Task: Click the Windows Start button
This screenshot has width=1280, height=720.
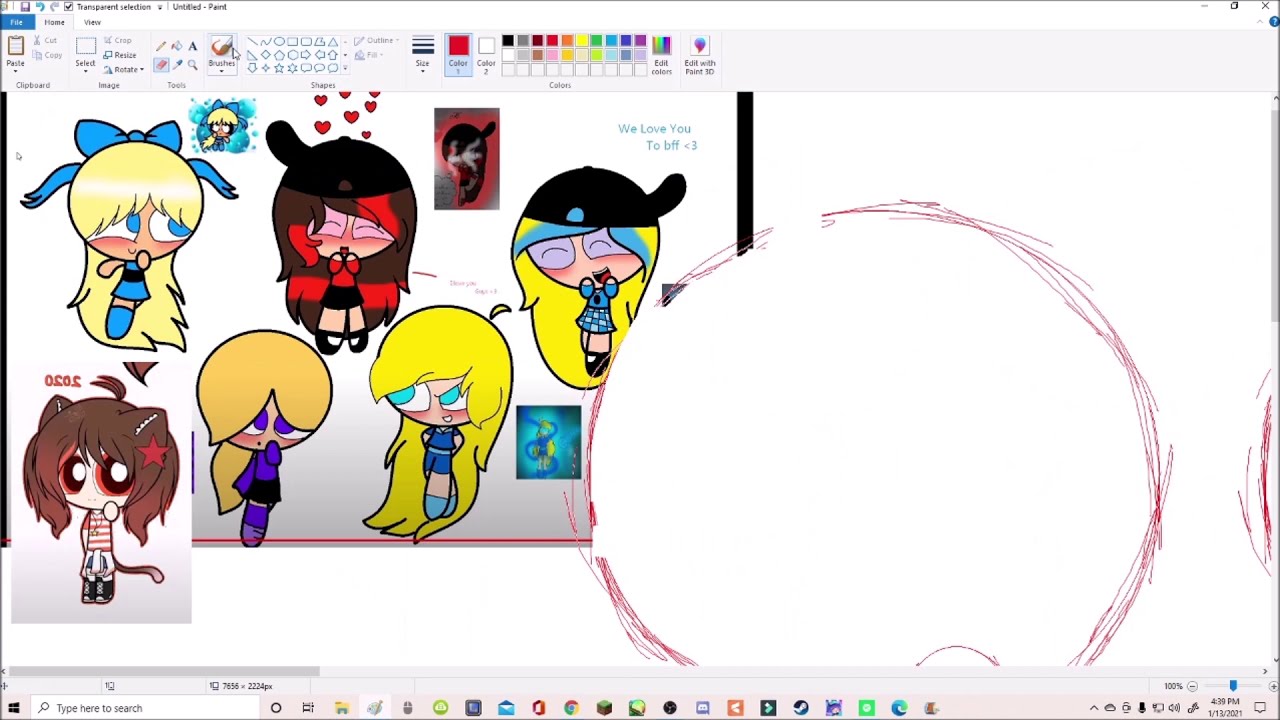Action: pos(14,708)
